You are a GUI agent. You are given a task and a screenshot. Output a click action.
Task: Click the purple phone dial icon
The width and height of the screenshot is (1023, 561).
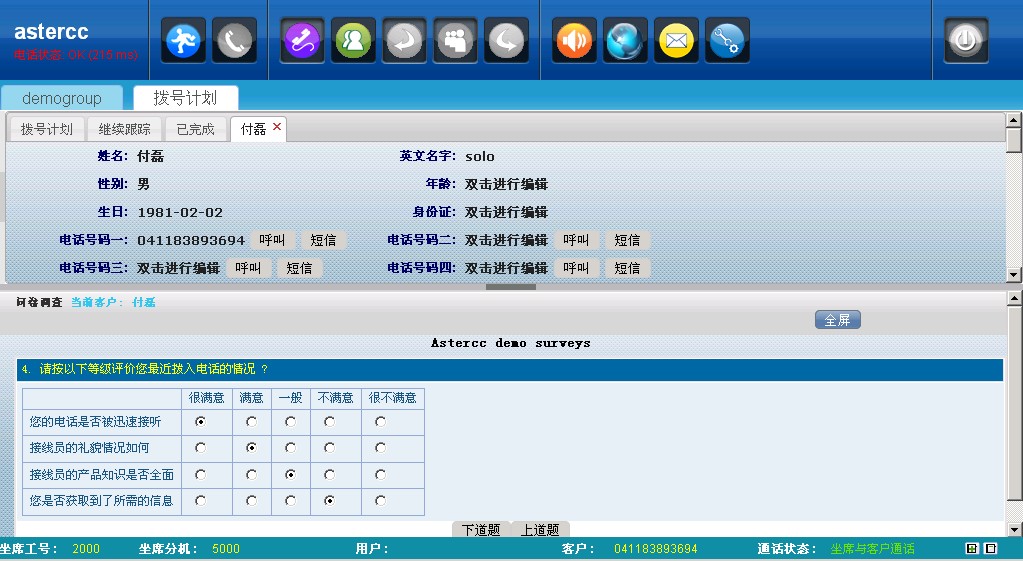click(x=302, y=40)
